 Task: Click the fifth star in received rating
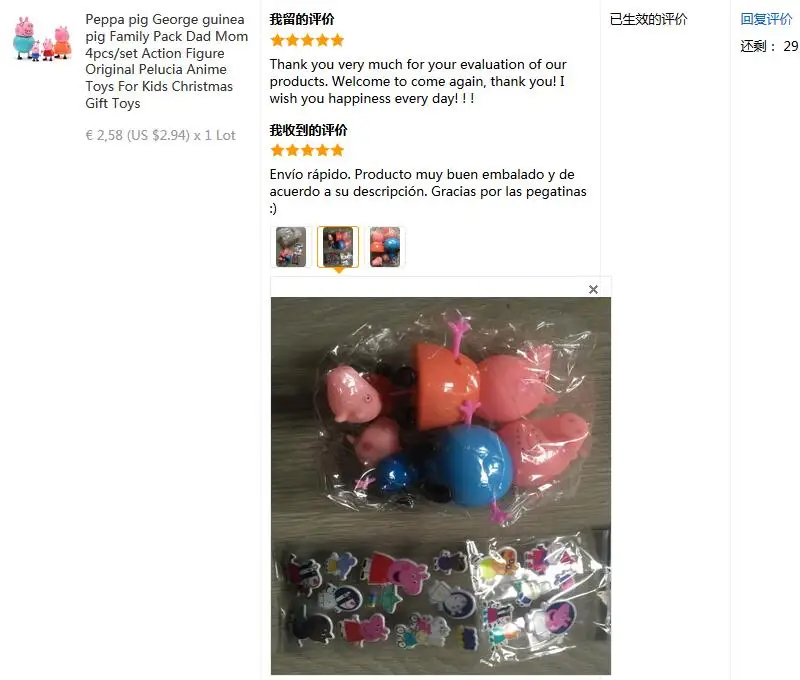[337, 150]
